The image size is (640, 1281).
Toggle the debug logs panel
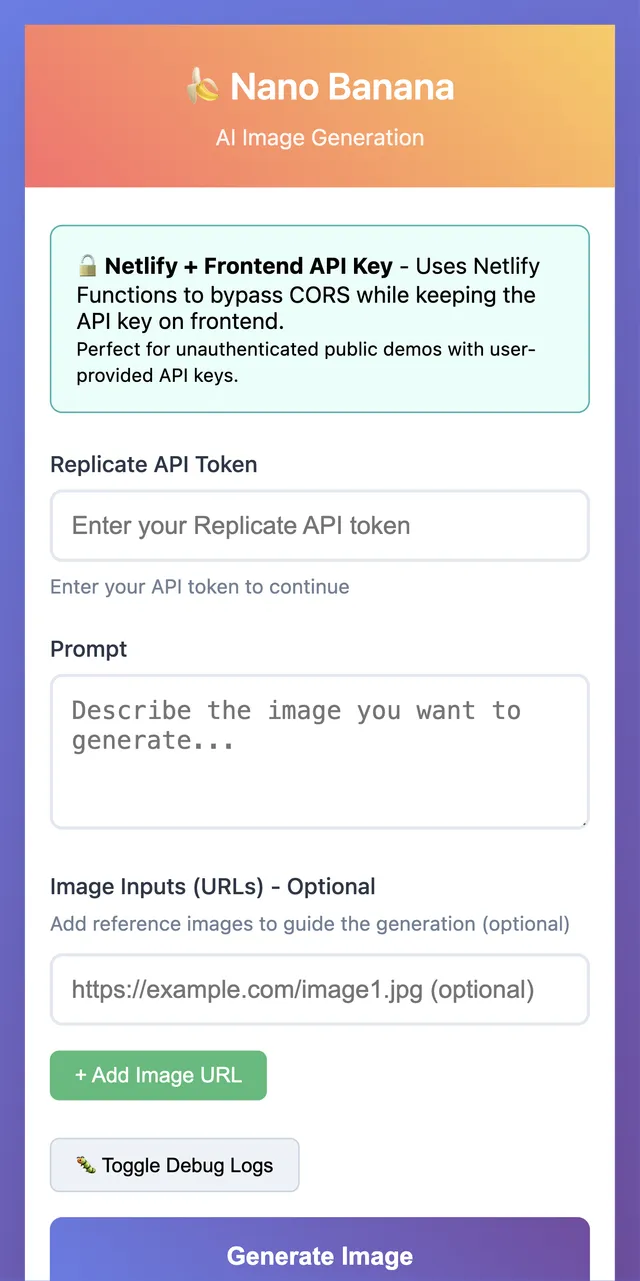pyautogui.click(x=174, y=1164)
